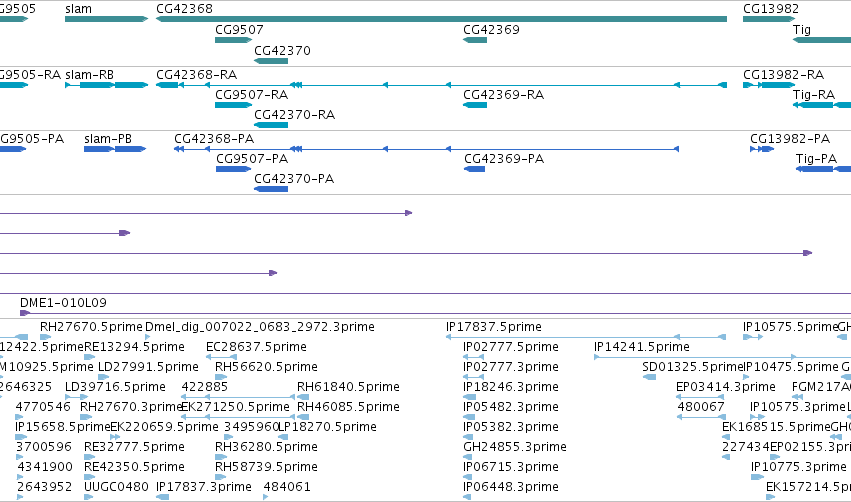The height and width of the screenshot is (502, 851).
Task: Select the IP02777.5prime EST label
Action: tap(511, 347)
